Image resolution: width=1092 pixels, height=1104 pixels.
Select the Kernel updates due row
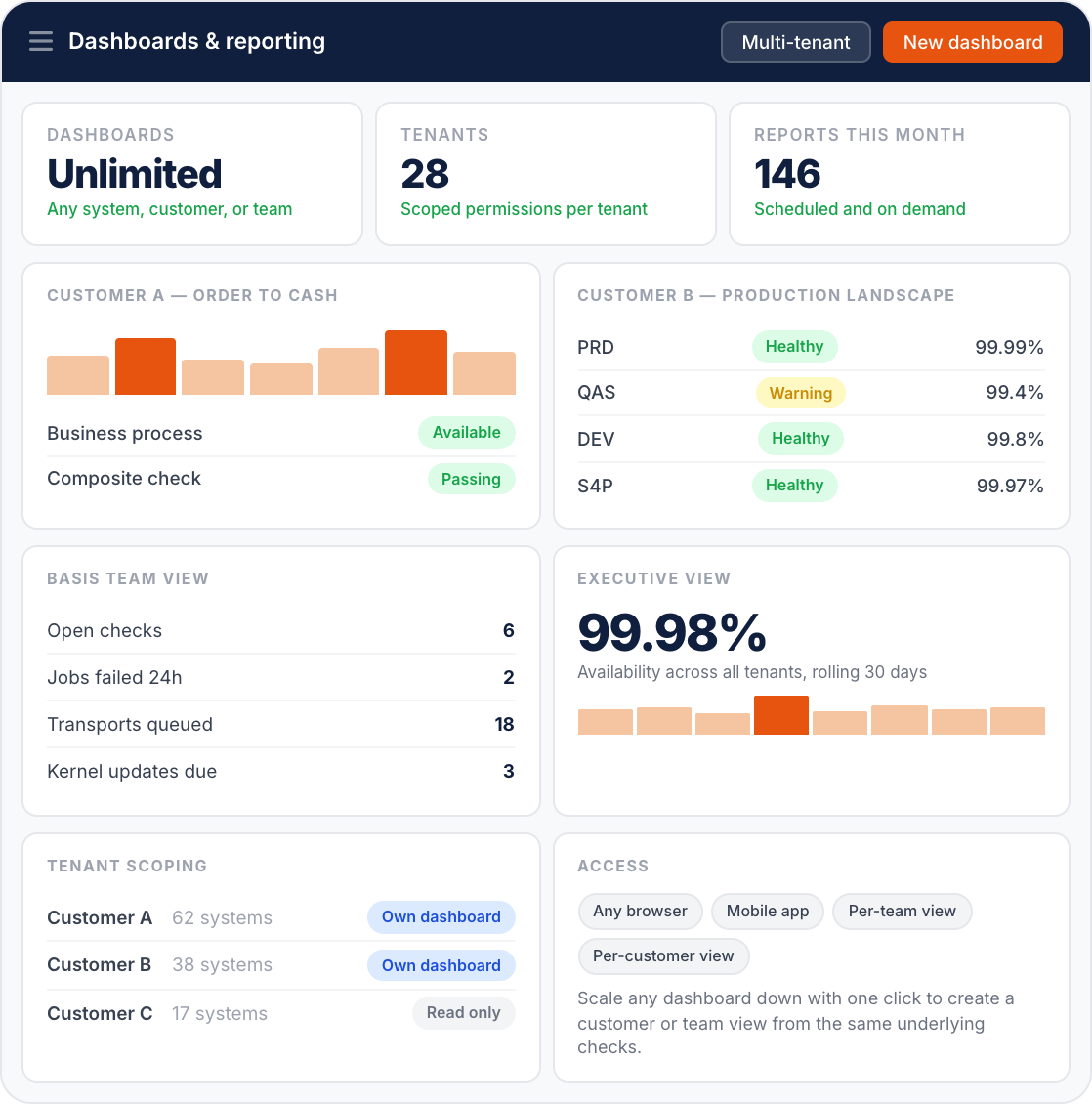point(281,771)
